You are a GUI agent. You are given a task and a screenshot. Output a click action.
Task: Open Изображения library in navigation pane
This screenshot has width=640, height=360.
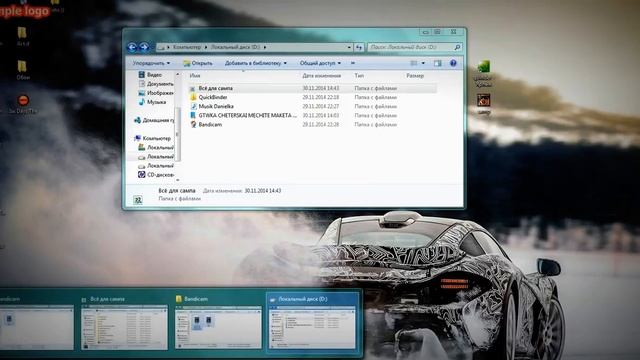tap(156, 93)
